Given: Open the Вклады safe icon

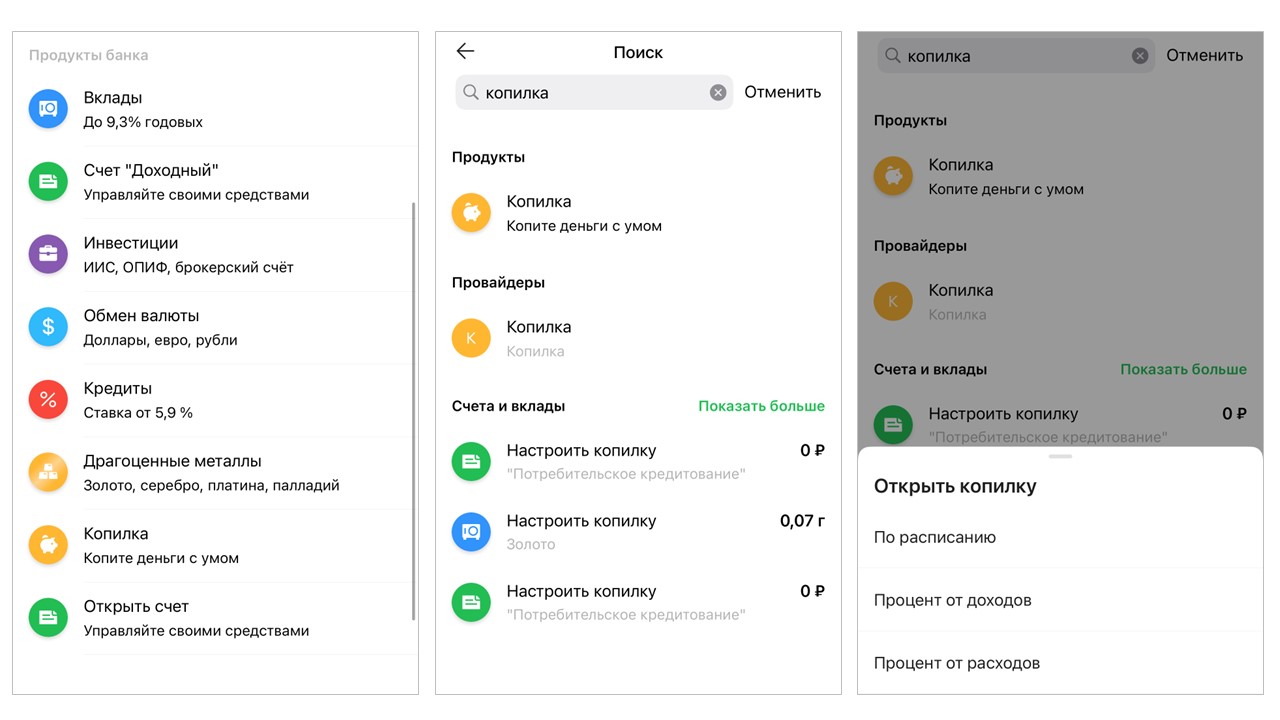Looking at the screenshot, I should tap(48, 109).
